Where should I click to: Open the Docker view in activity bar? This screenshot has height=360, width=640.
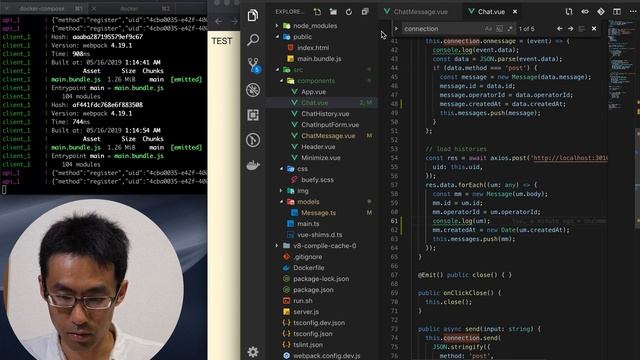pos(253,165)
